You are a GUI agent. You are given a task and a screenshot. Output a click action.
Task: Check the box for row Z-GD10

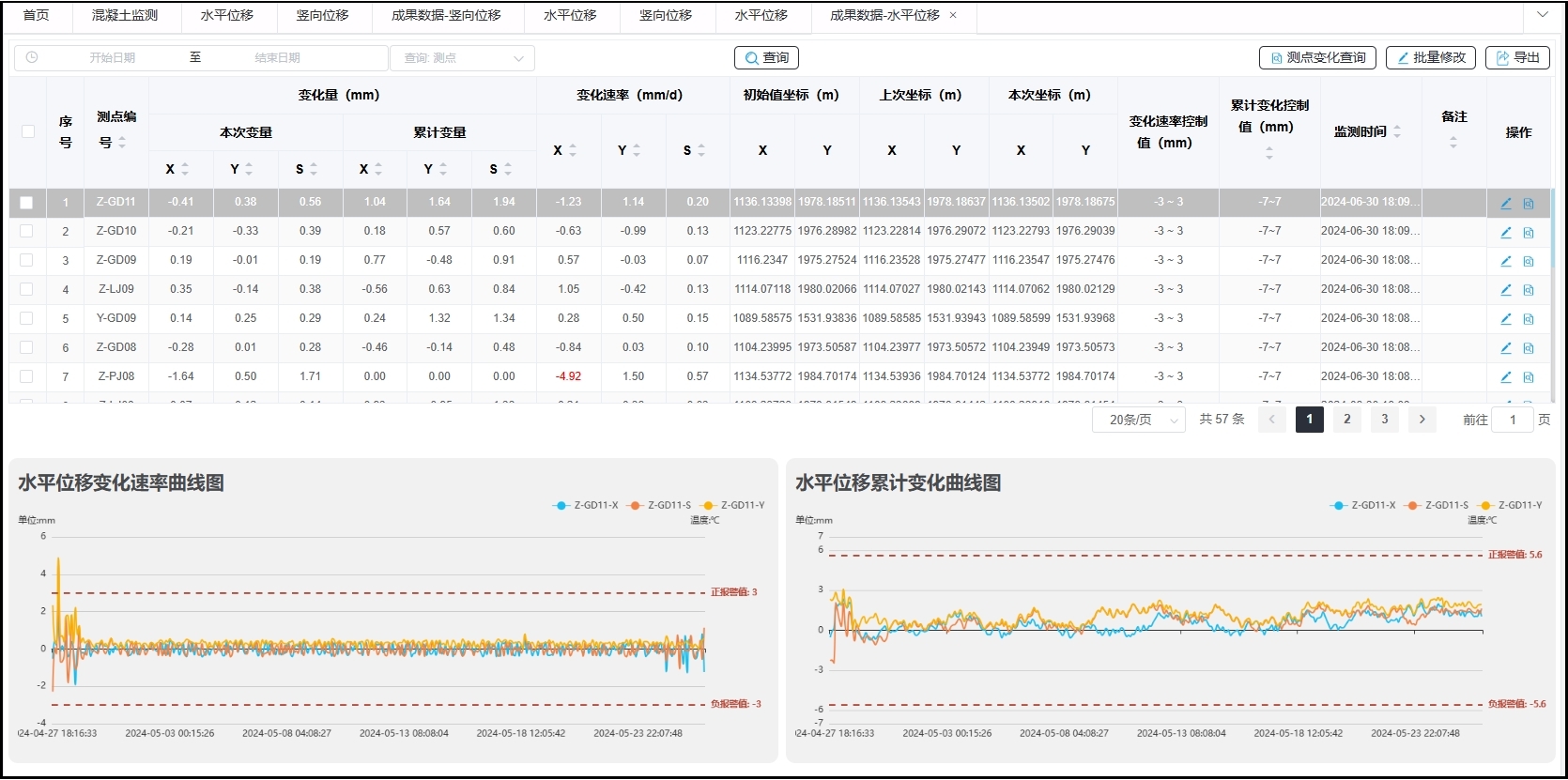coord(26,231)
